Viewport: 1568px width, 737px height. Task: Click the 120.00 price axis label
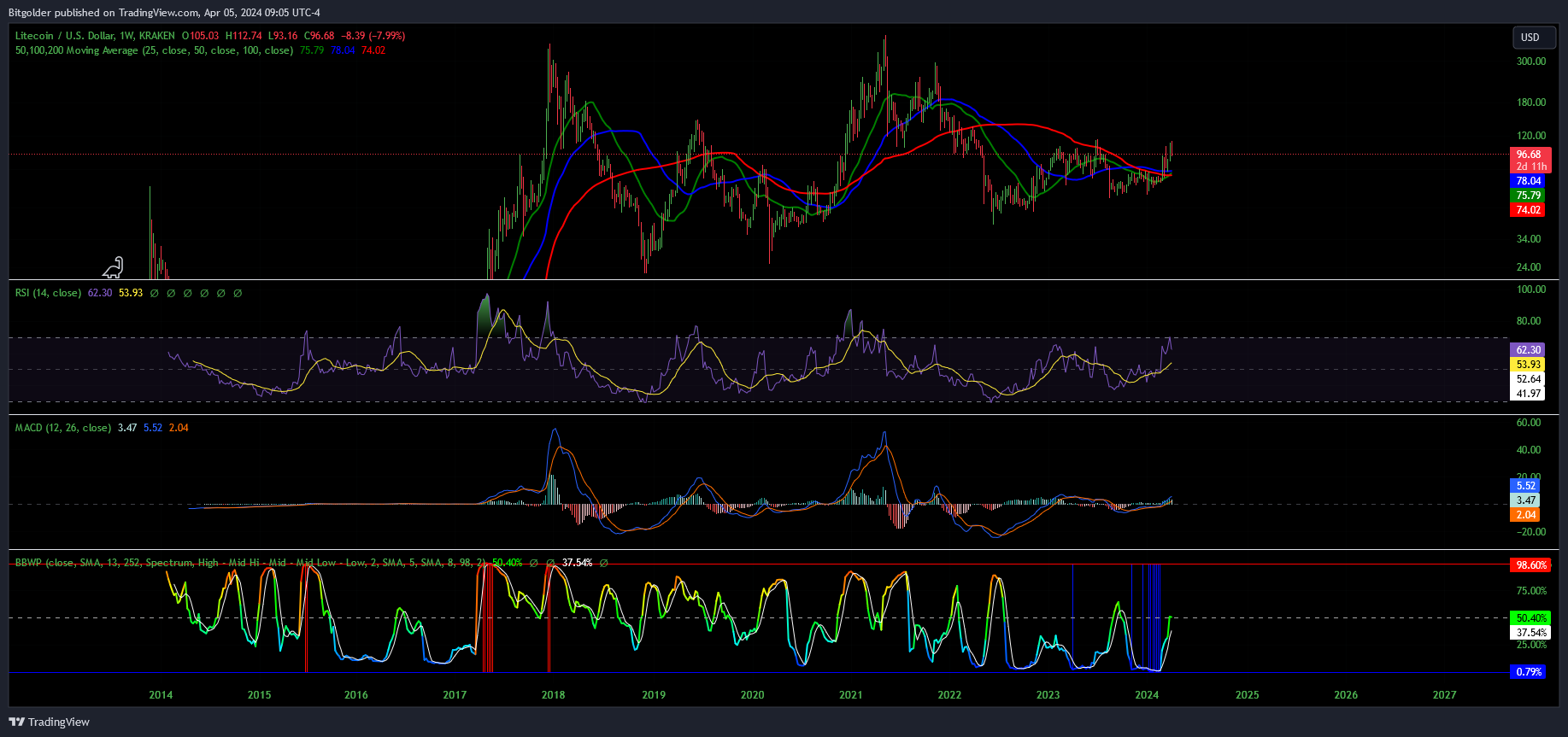1531,136
